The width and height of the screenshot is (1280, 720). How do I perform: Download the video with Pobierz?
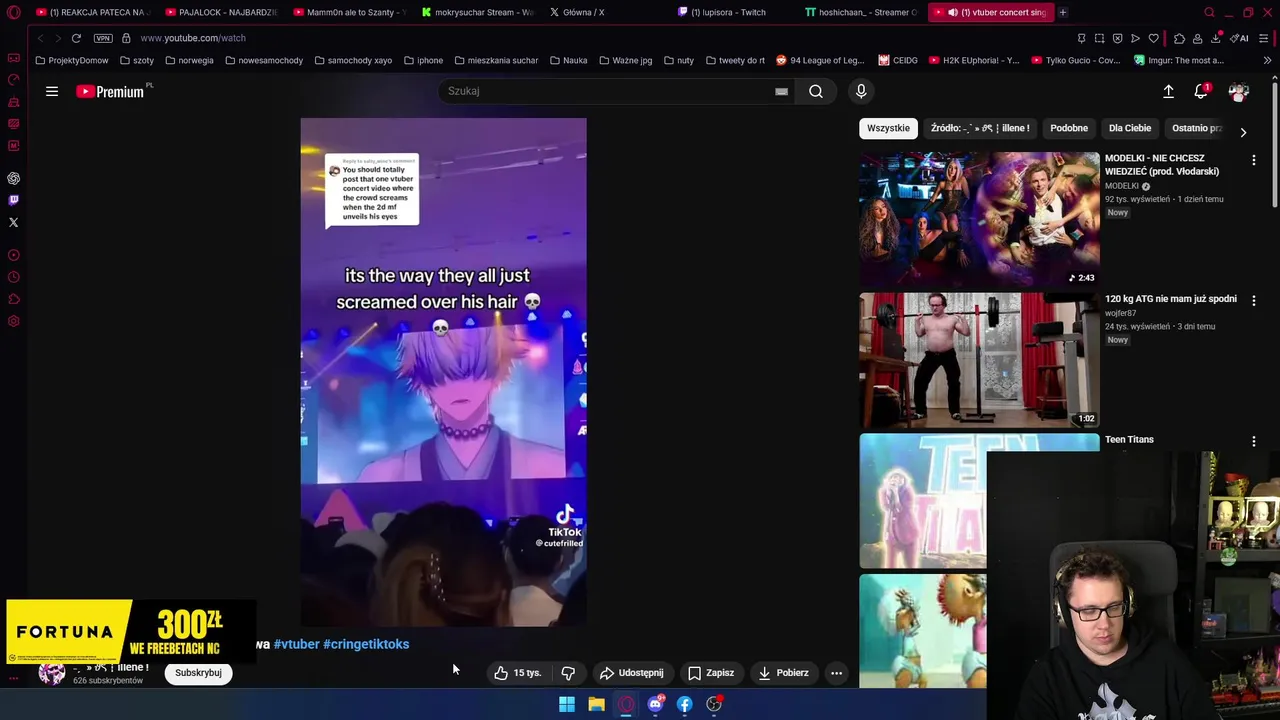pos(783,673)
